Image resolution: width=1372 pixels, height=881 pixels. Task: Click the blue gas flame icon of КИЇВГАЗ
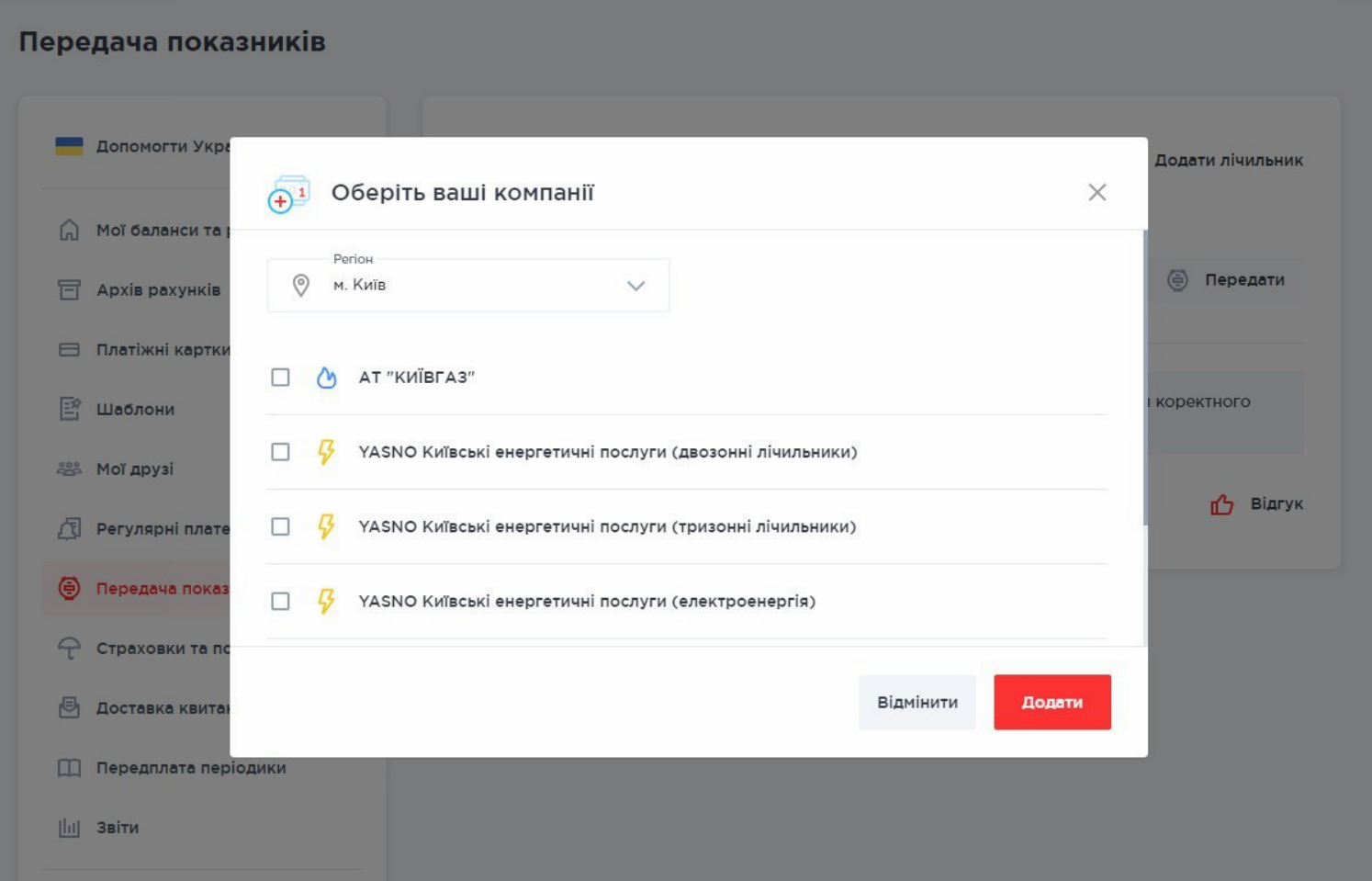(326, 378)
